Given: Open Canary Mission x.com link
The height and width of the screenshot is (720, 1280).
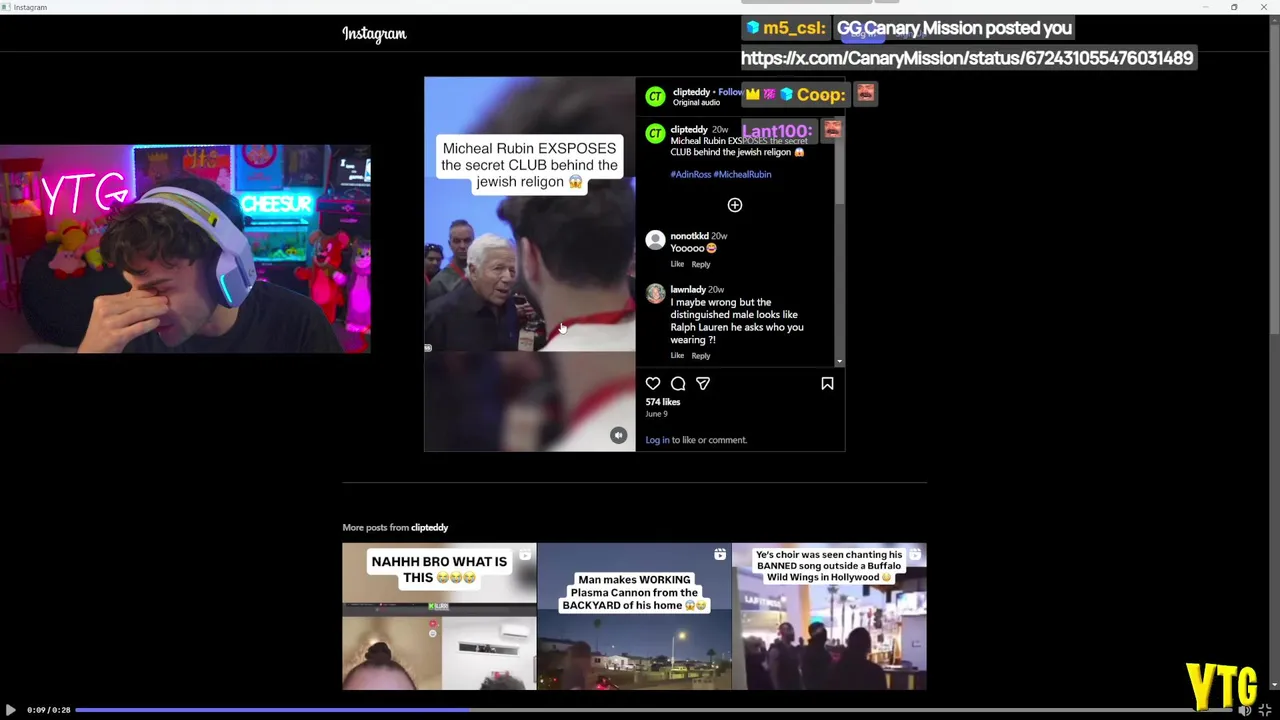Looking at the screenshot, I should (966, 58).
